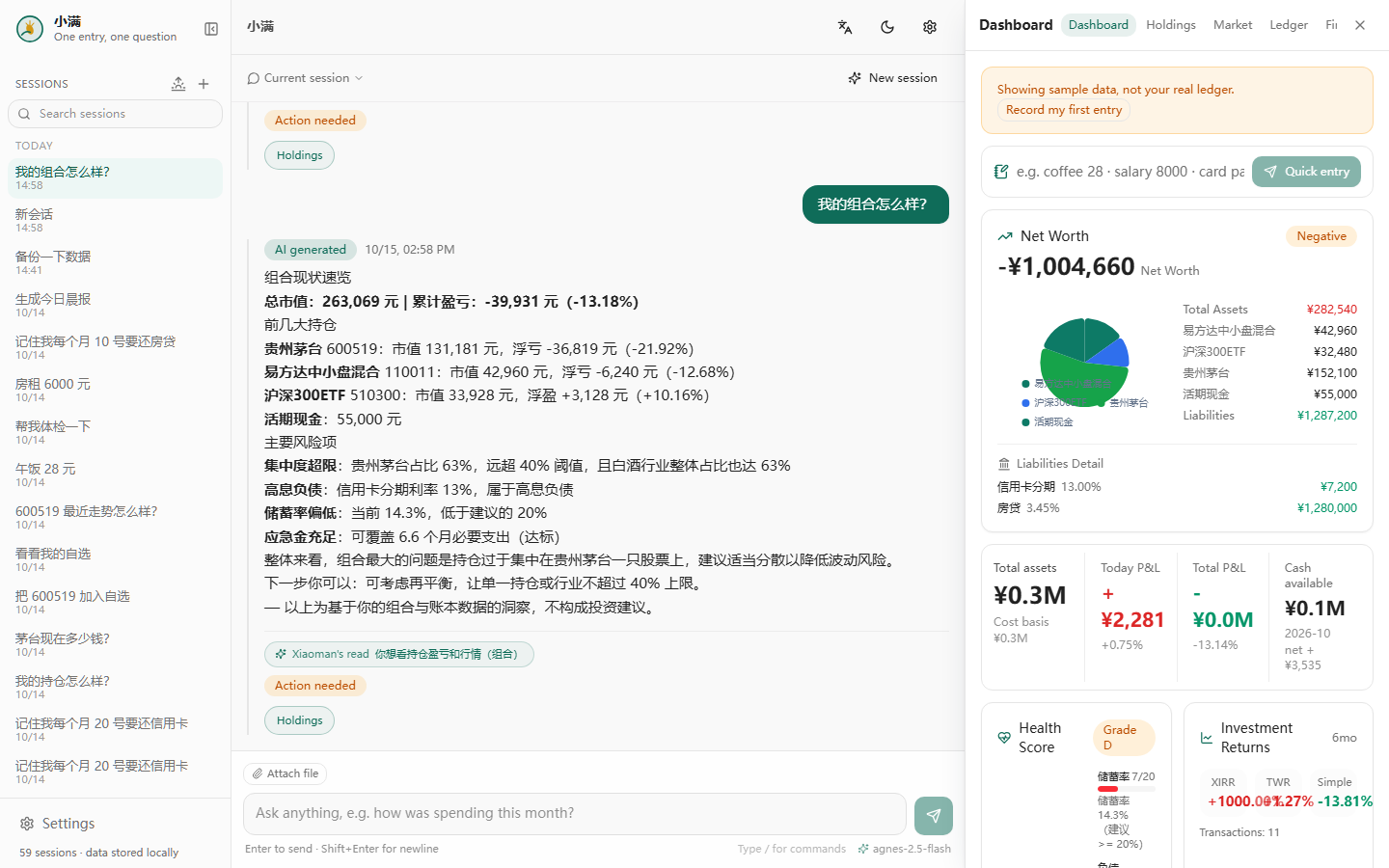
Task: Click the Investment Returns chart icon
Action: pyautogui.click(x=1206, y=738)
